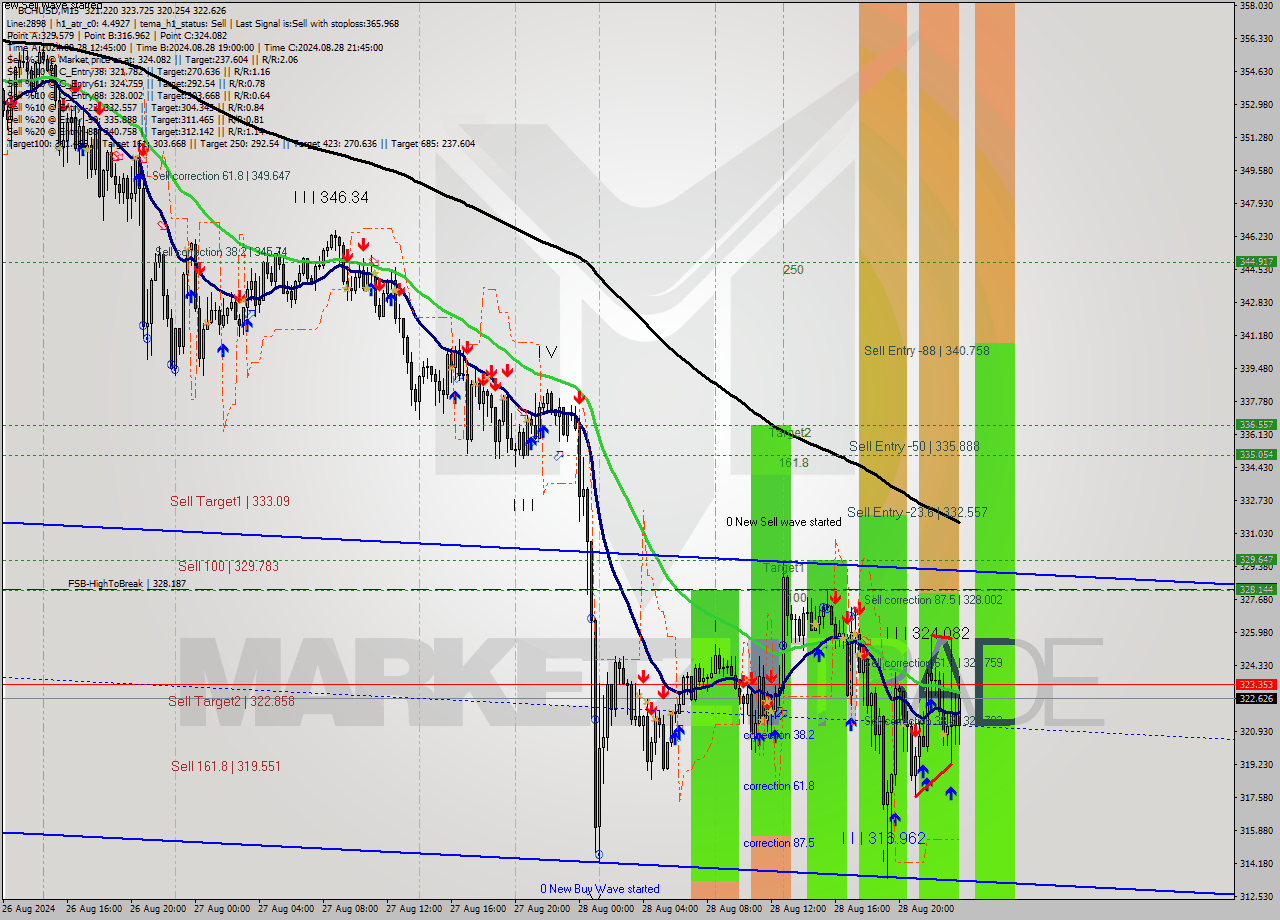1280x920 pixels.
Task: Click the 'I I I 346.34' wave label
Action: click(x=331, y=198)
